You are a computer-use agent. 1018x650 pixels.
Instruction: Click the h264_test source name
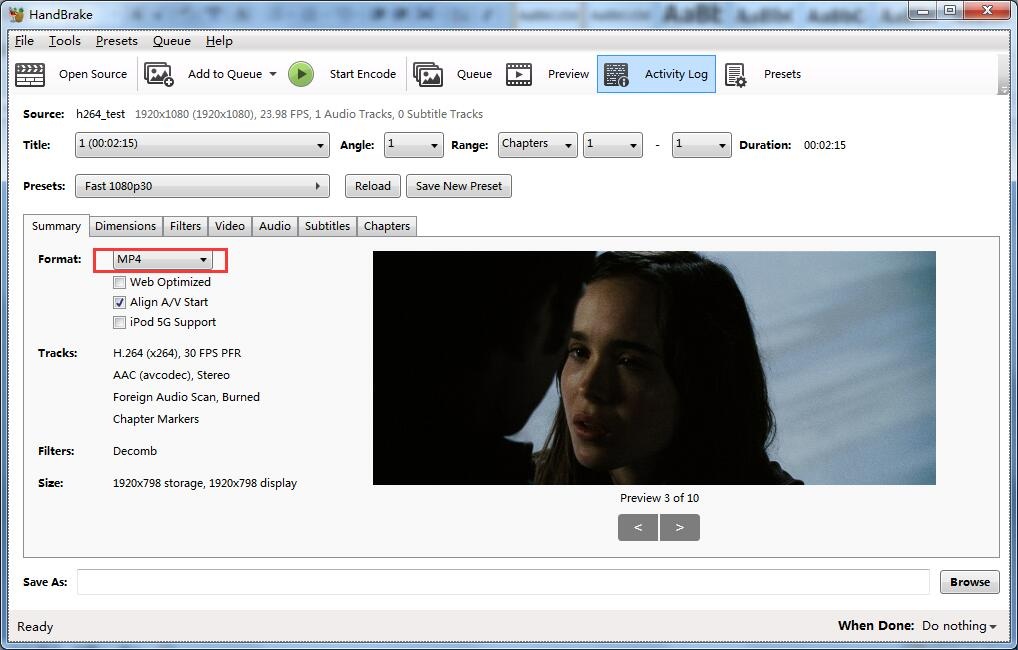tap(101, 114)
